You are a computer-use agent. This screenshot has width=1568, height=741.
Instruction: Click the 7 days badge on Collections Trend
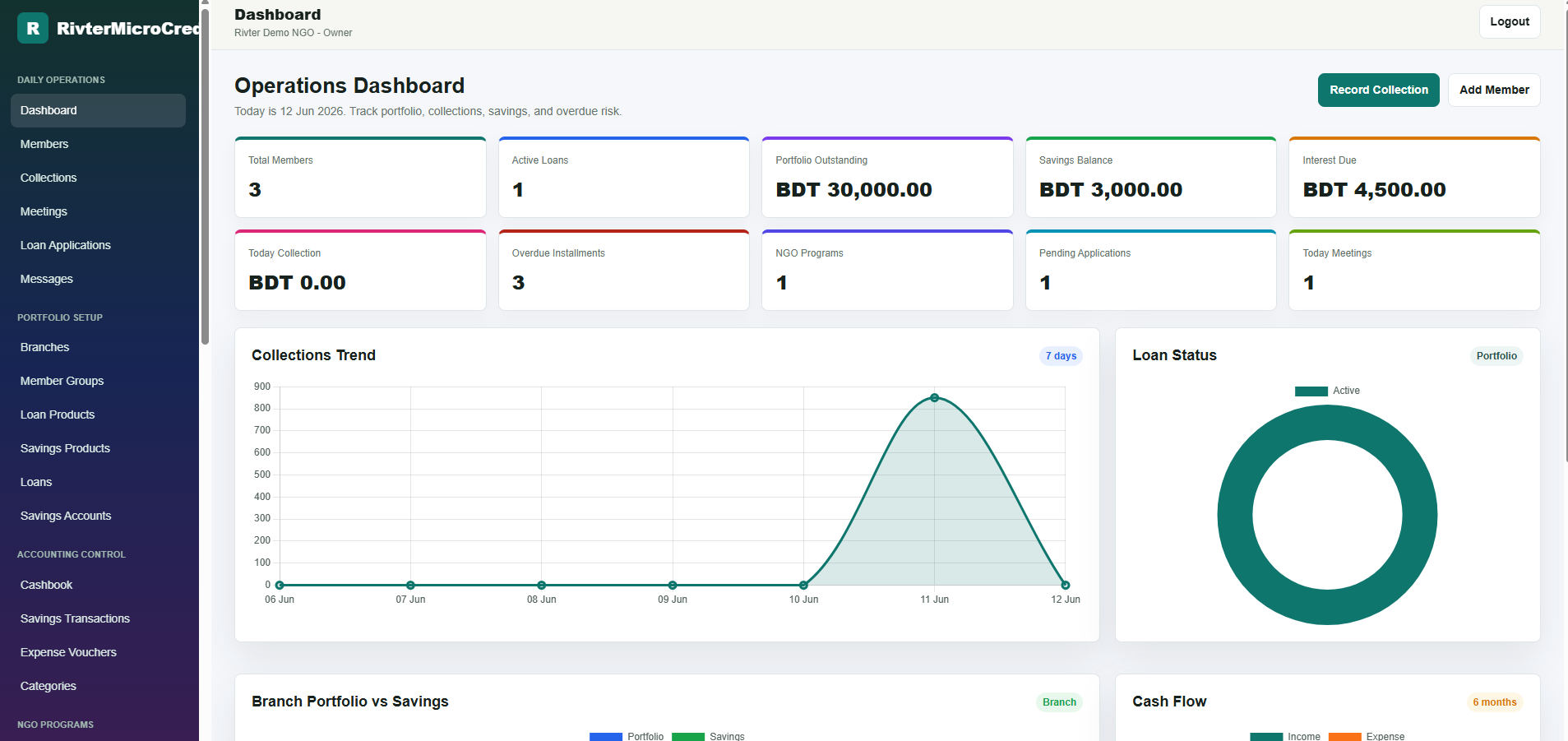click(1061, 356)
